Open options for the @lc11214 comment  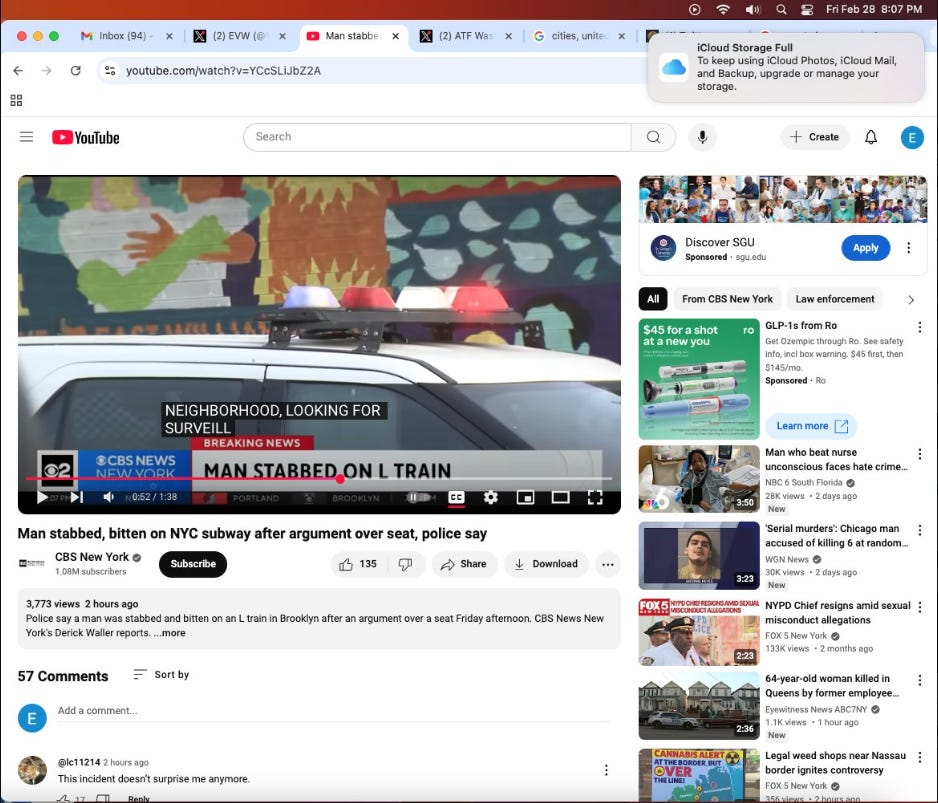(606, 769)
